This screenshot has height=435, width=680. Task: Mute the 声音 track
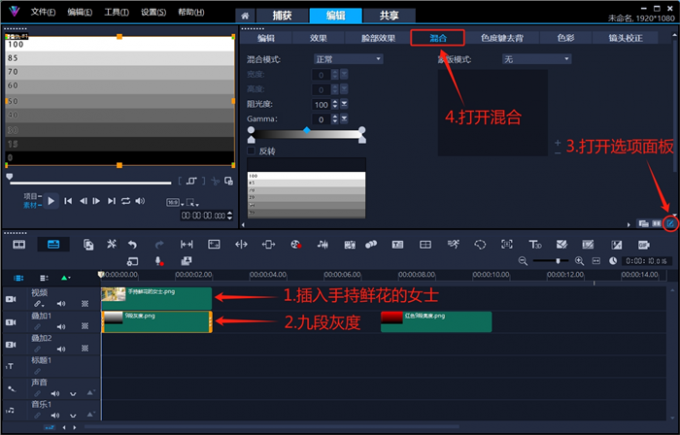tap(55, 393)
